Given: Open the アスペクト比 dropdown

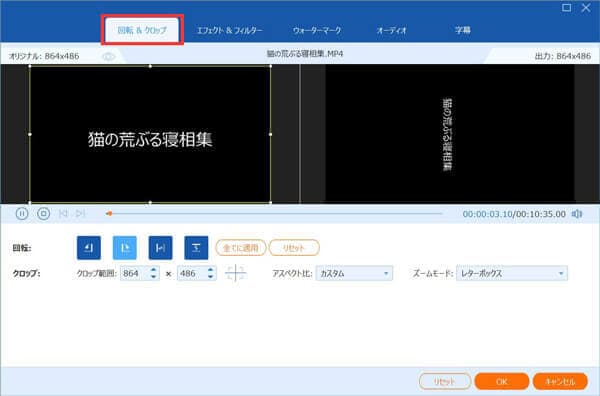Looking at the screenshot, I should 354,274.
